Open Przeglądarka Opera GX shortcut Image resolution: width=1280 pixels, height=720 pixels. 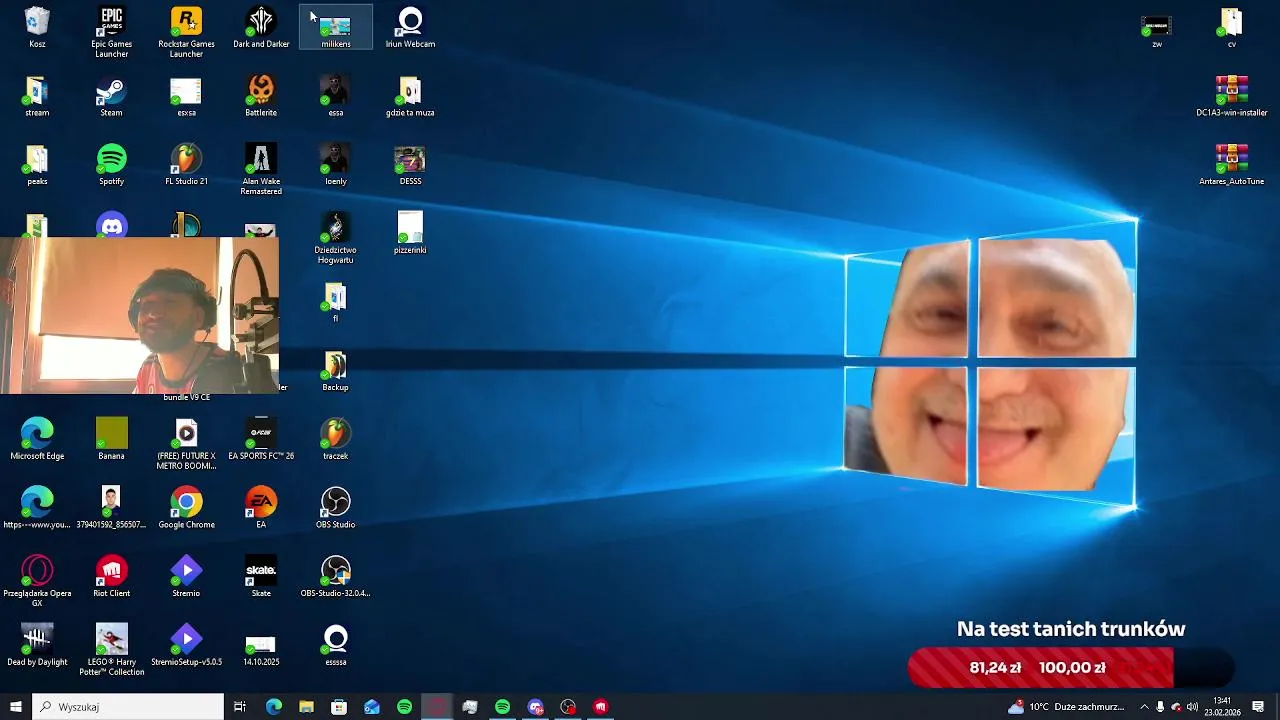coord(37,582)
